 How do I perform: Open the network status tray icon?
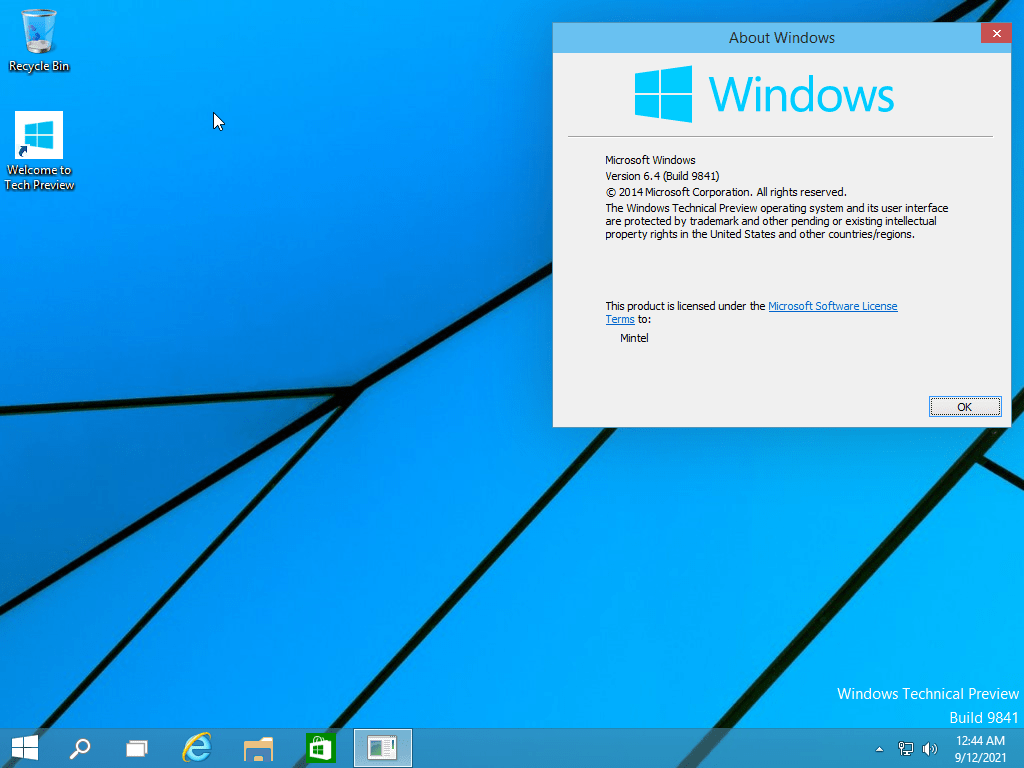click(906, 748)
